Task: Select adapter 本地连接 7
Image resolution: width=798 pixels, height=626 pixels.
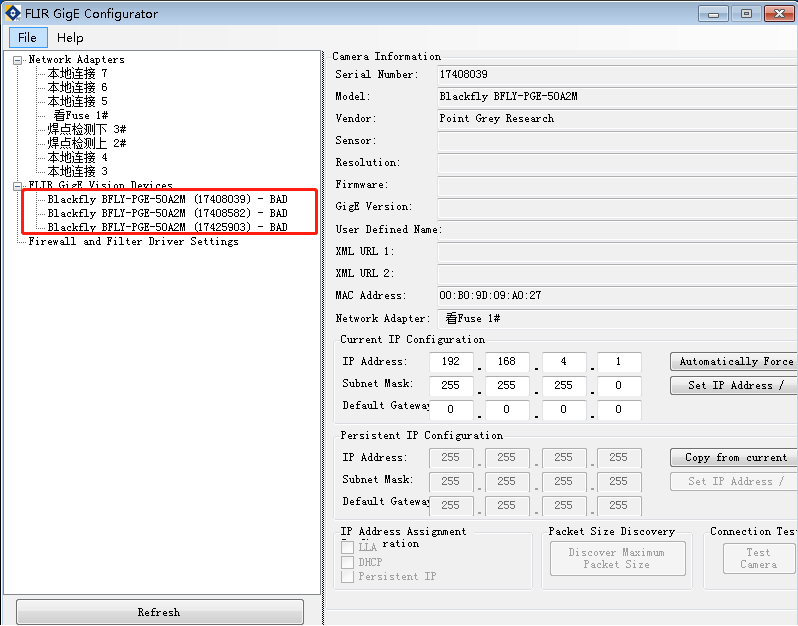Action: [77, 73]
